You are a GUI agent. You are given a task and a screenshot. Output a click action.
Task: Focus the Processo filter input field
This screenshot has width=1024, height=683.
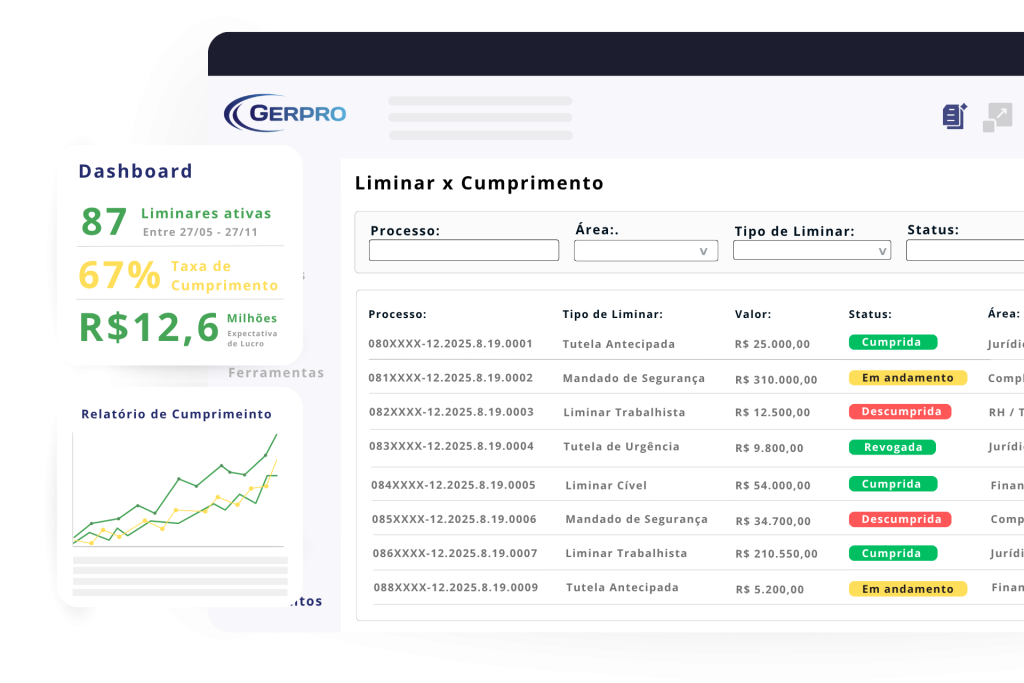[463, 250]
